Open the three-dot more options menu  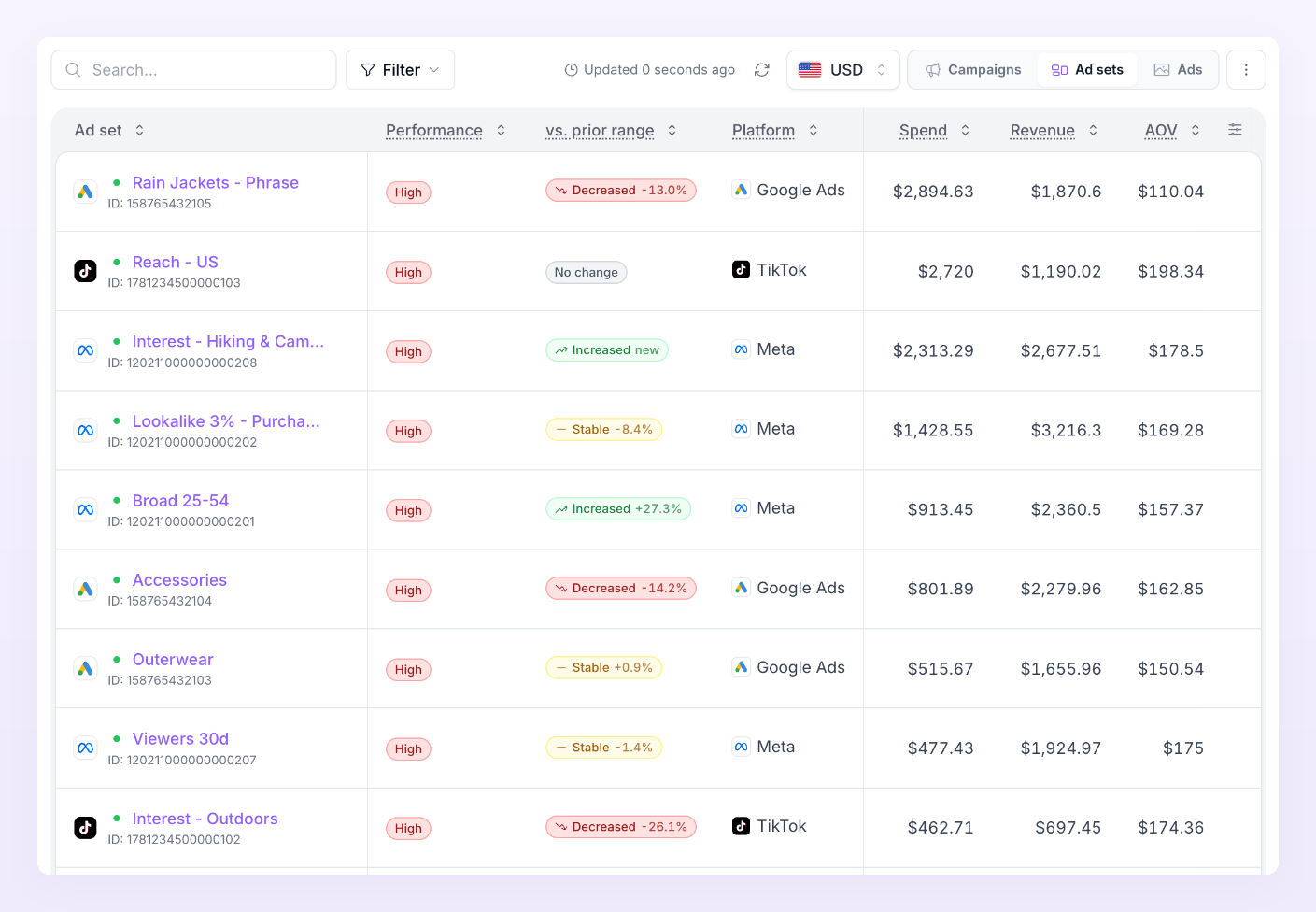(x=1246, y=70)
